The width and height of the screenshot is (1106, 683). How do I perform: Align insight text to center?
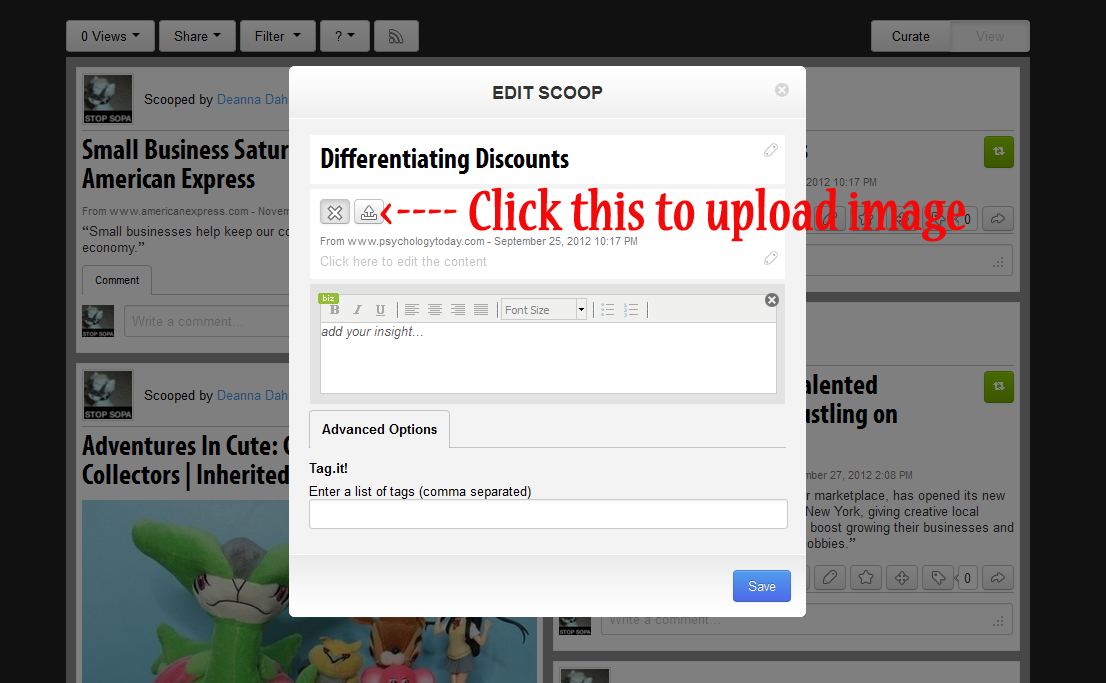coord(435,310)
